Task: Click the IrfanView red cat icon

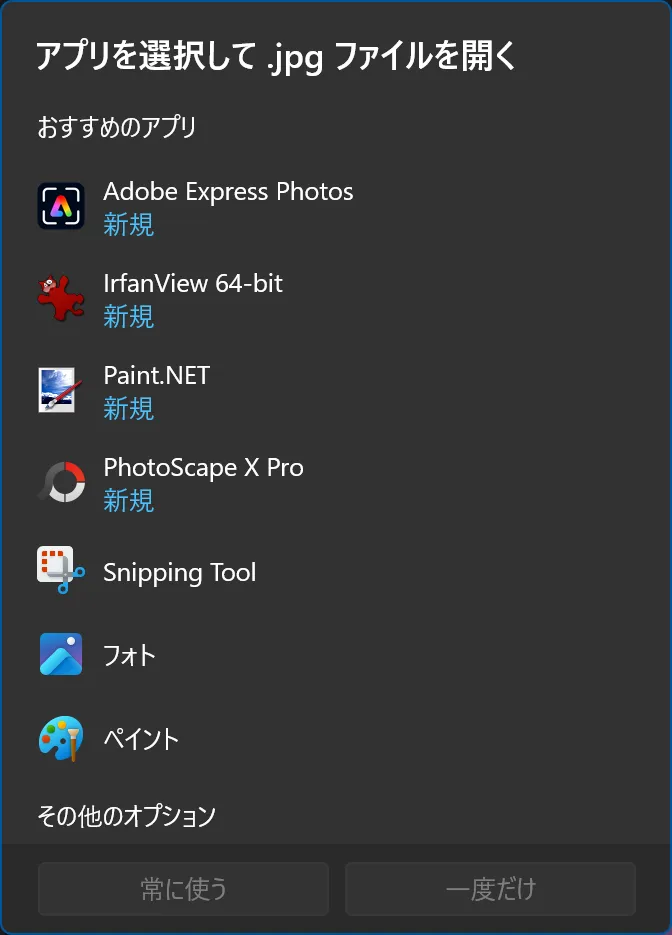Action: click(61, 298)
